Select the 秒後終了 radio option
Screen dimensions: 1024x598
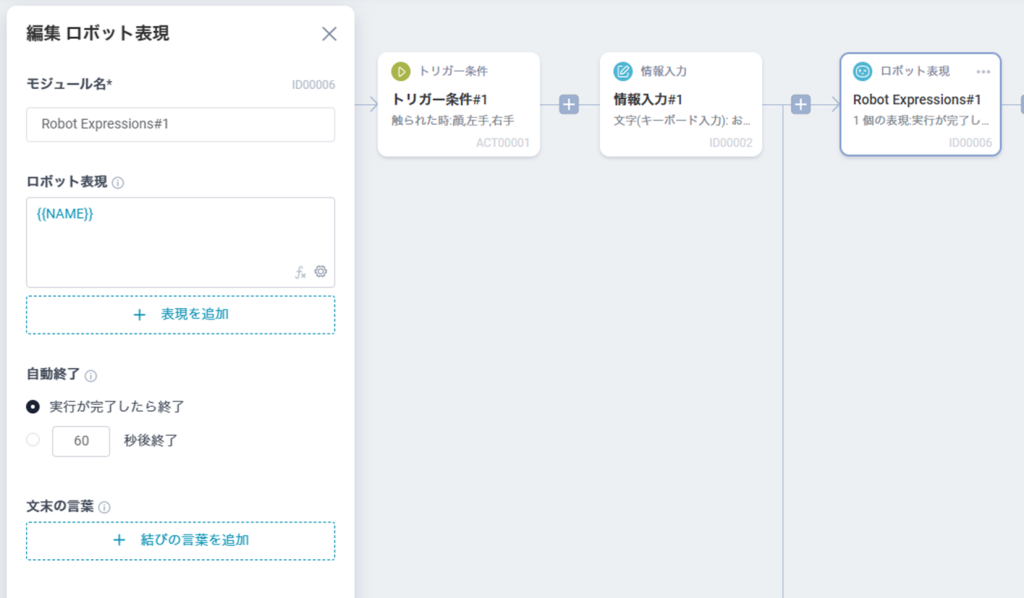tap(33, 440)
